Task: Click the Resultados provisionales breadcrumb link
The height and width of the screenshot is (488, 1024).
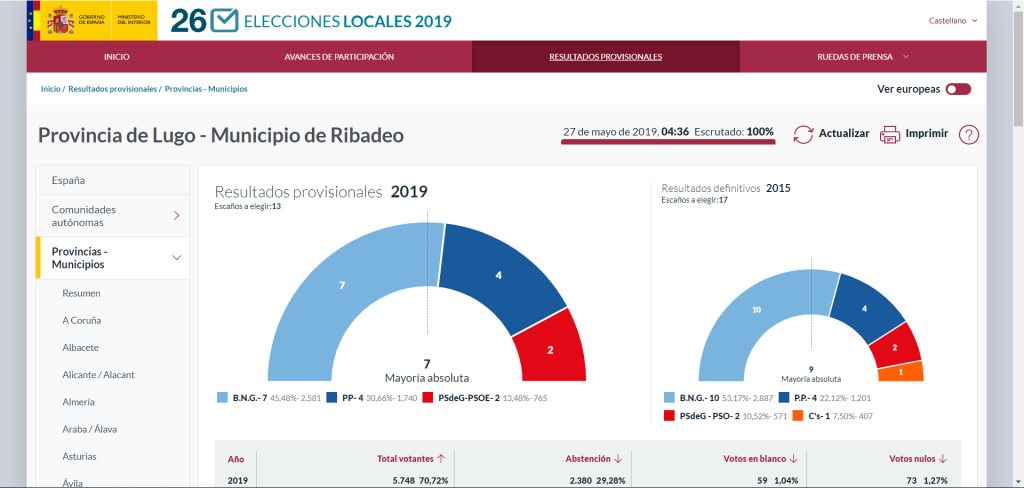Action: (x=113, y=89)
